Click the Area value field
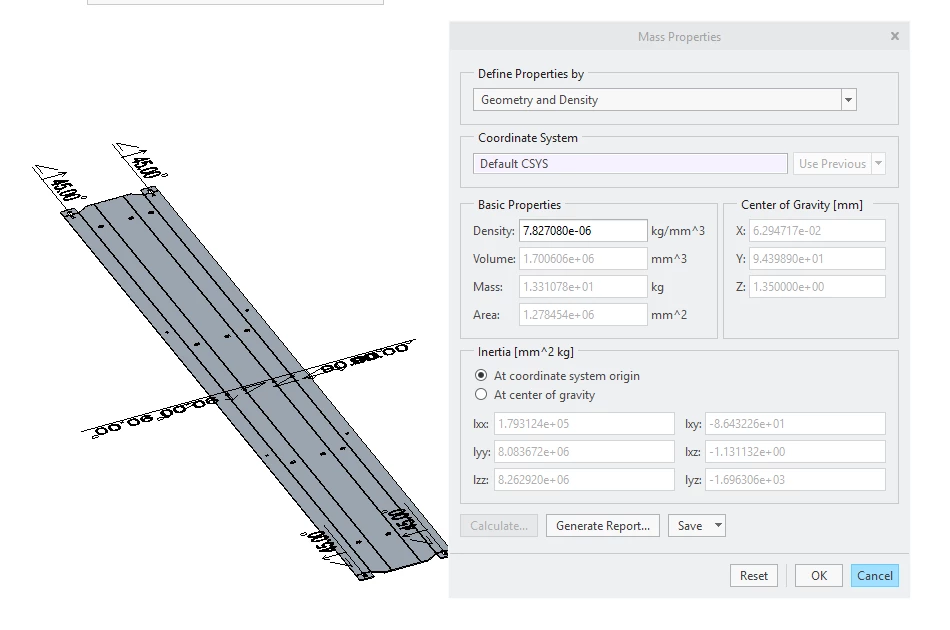The width and height of the screenshot is (950, 630). (583, 314)
